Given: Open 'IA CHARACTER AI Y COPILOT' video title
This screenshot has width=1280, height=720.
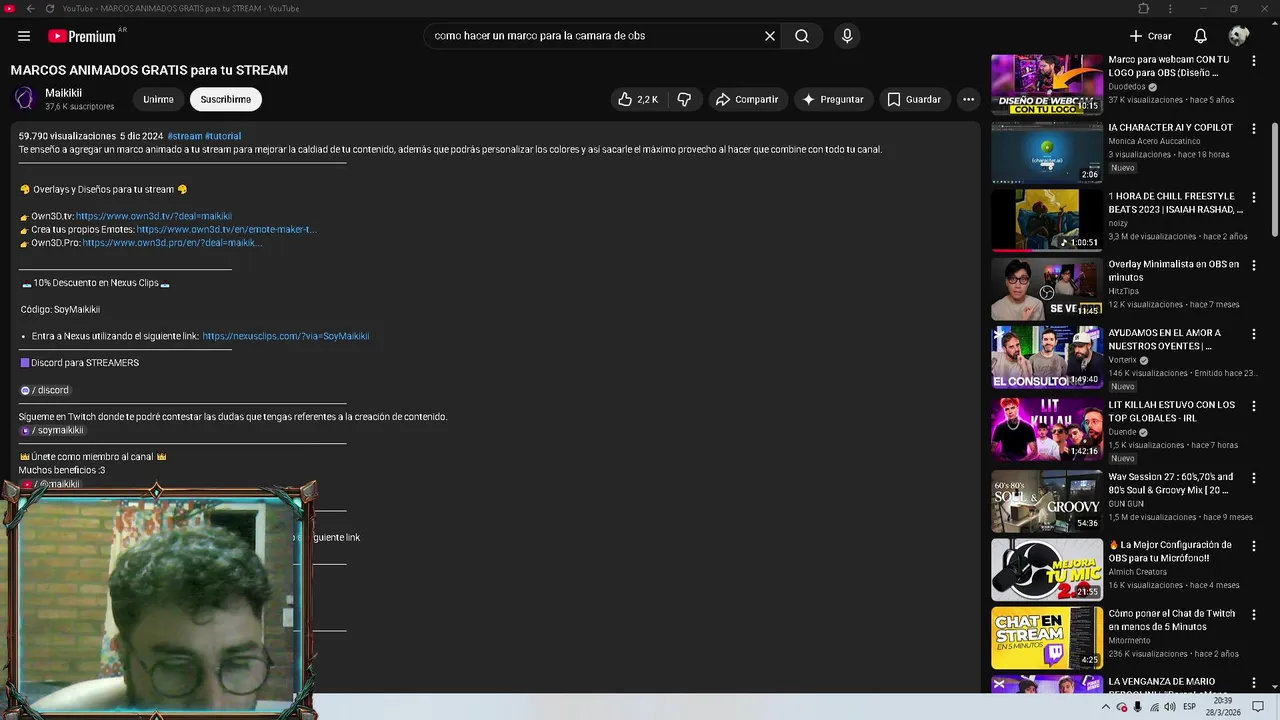Looking at the screenshot, I should coord(1170,128).
